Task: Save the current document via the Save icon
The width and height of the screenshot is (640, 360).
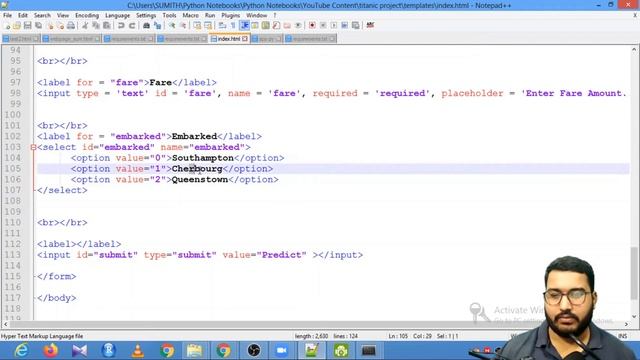Action: [27, 26]
